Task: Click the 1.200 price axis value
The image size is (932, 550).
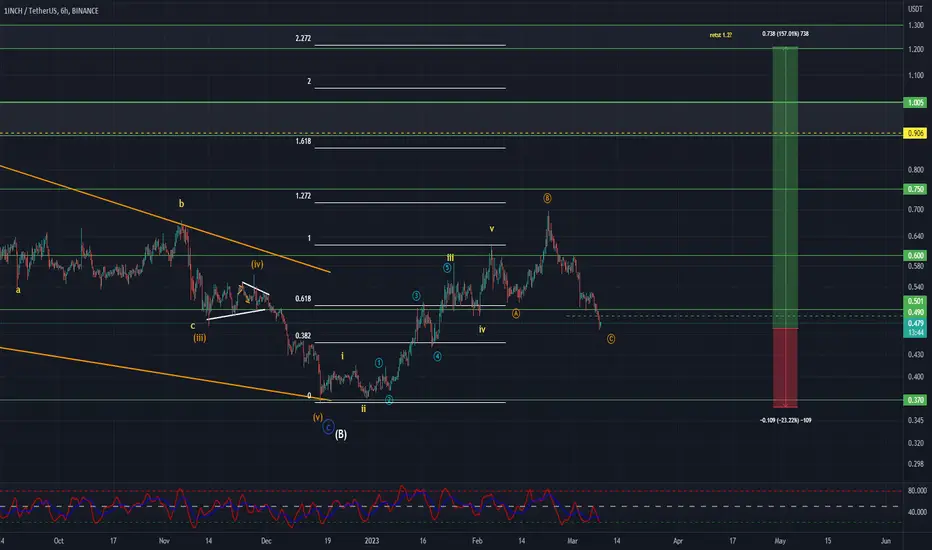Action: [915, 49]
